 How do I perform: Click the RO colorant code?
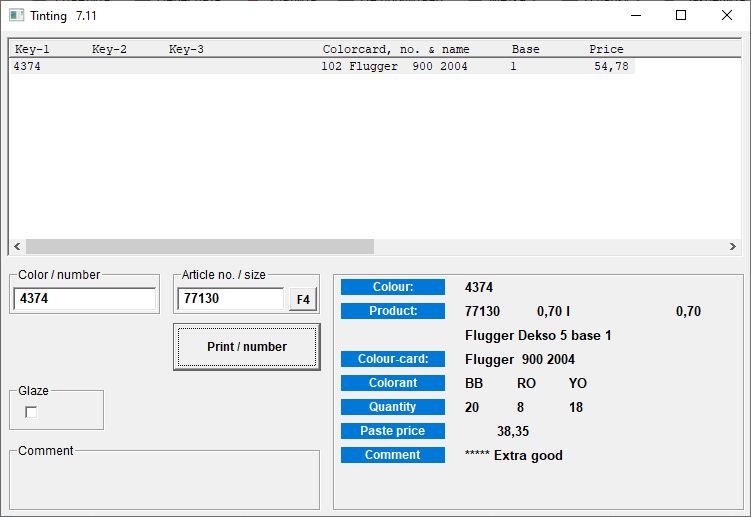pyautogui.click(x=526, y=383)
